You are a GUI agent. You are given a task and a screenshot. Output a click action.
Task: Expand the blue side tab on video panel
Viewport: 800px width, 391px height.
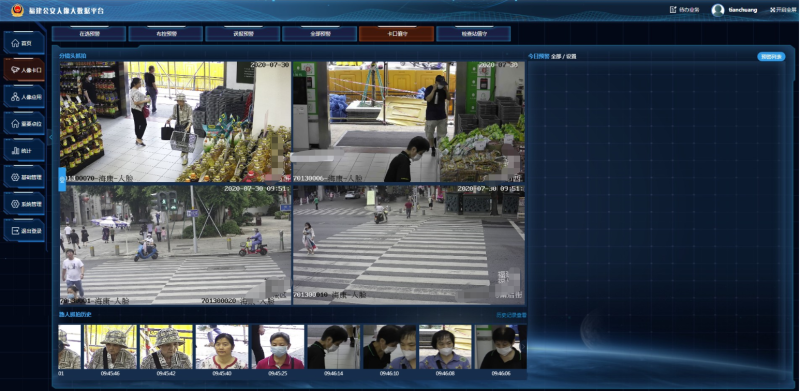point(62,179)
